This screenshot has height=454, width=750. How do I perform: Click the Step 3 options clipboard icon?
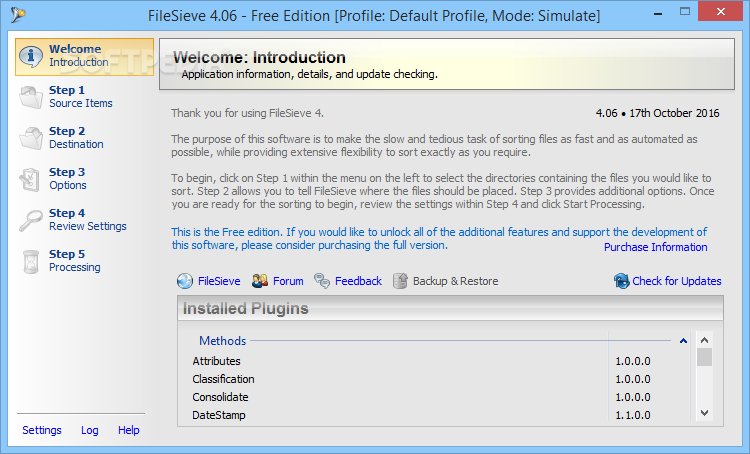click(30, 179)
